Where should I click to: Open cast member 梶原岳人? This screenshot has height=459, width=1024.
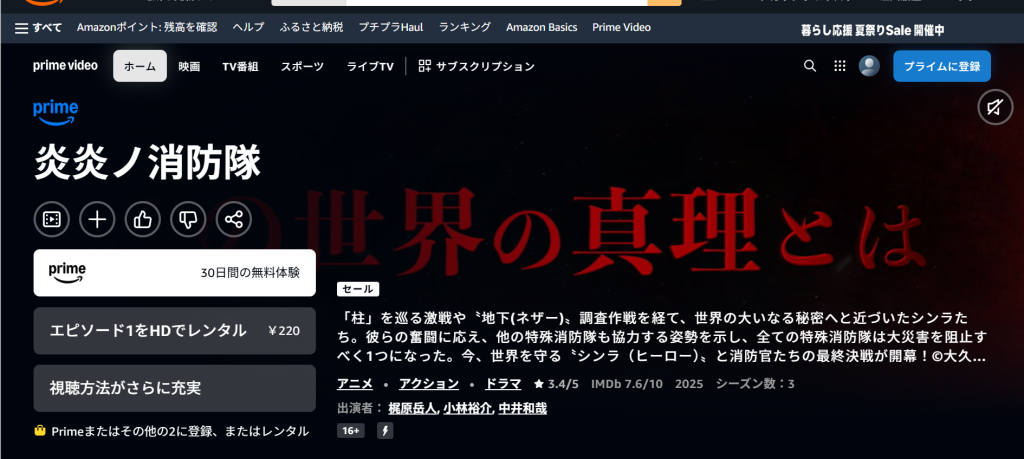[x=412, y=409]
